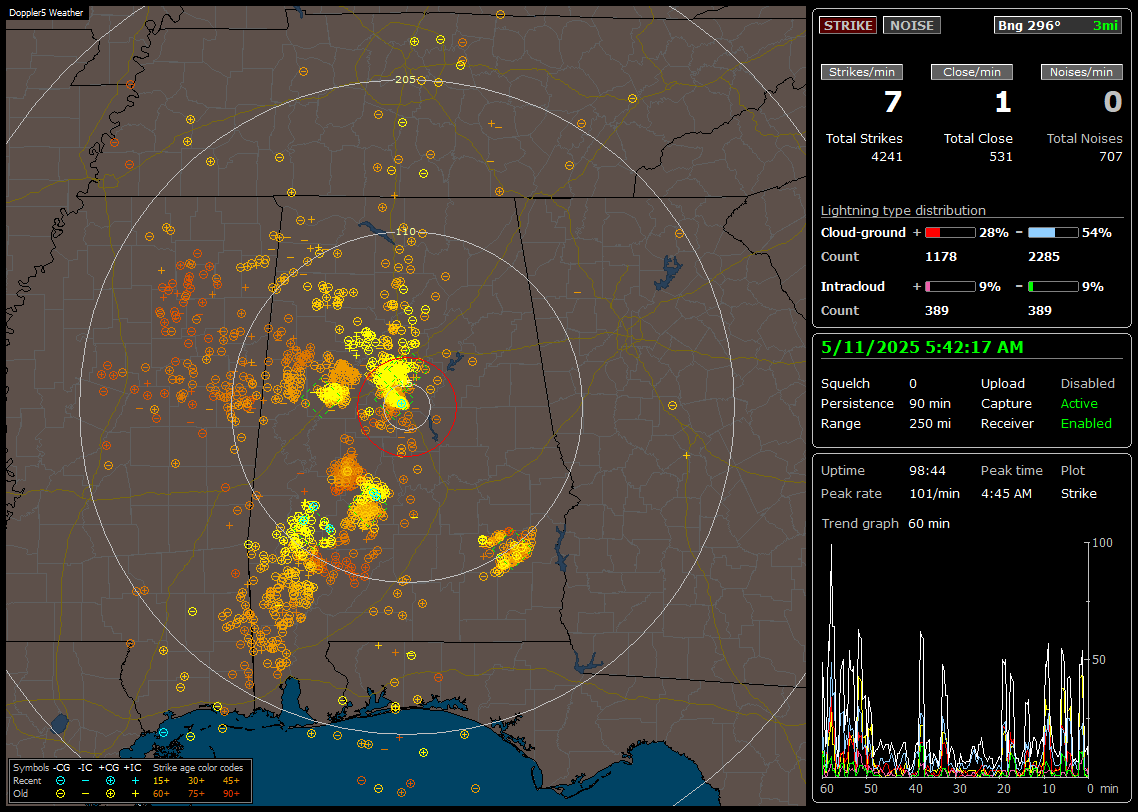Click the negative Intracloud green bar
Viewport: 1138px width, 812px height.
1053,287
